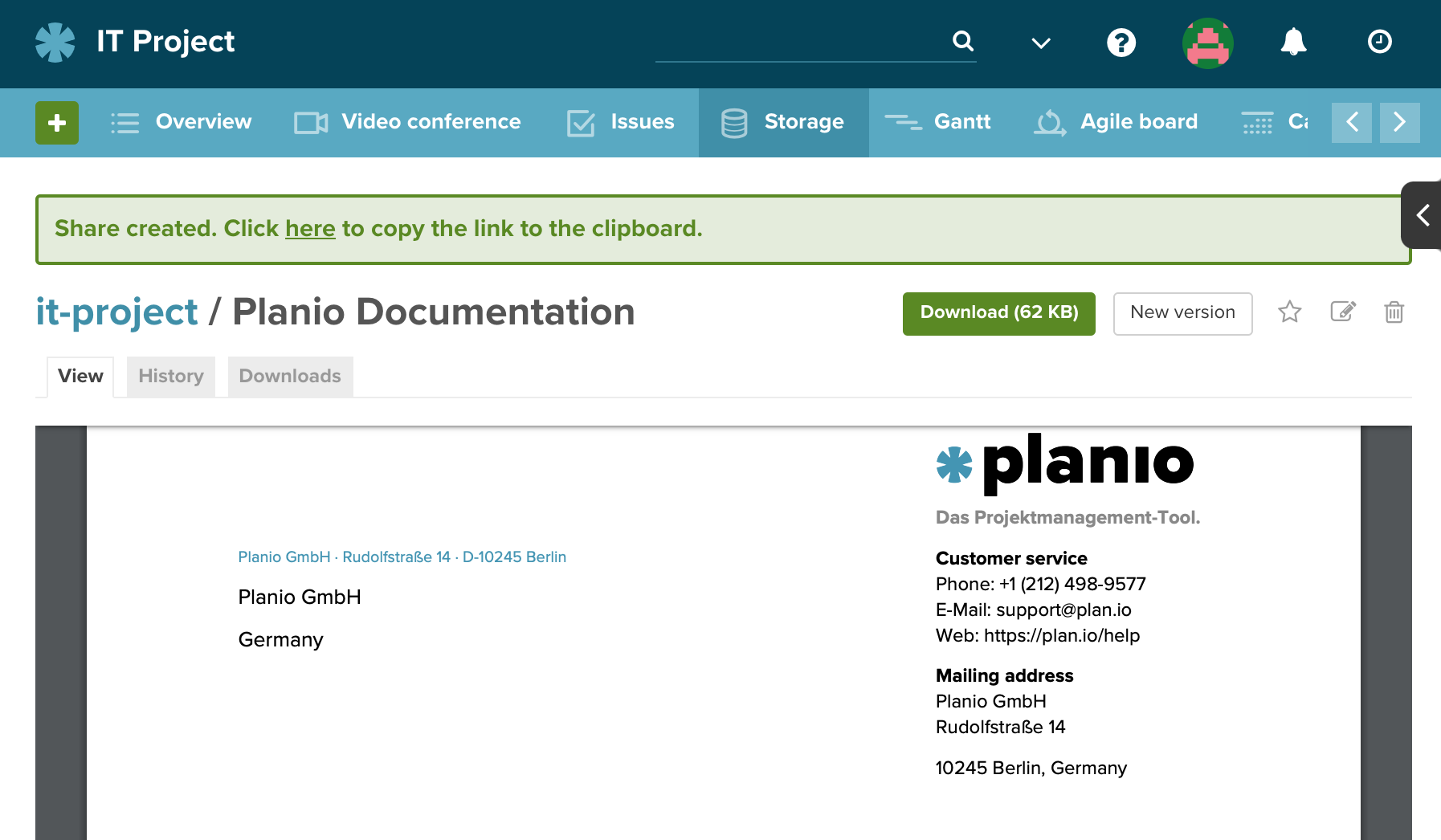Screen dimensions: 1441x840
Task: Click the planio logo in document preview
Action: [1065, 464]
